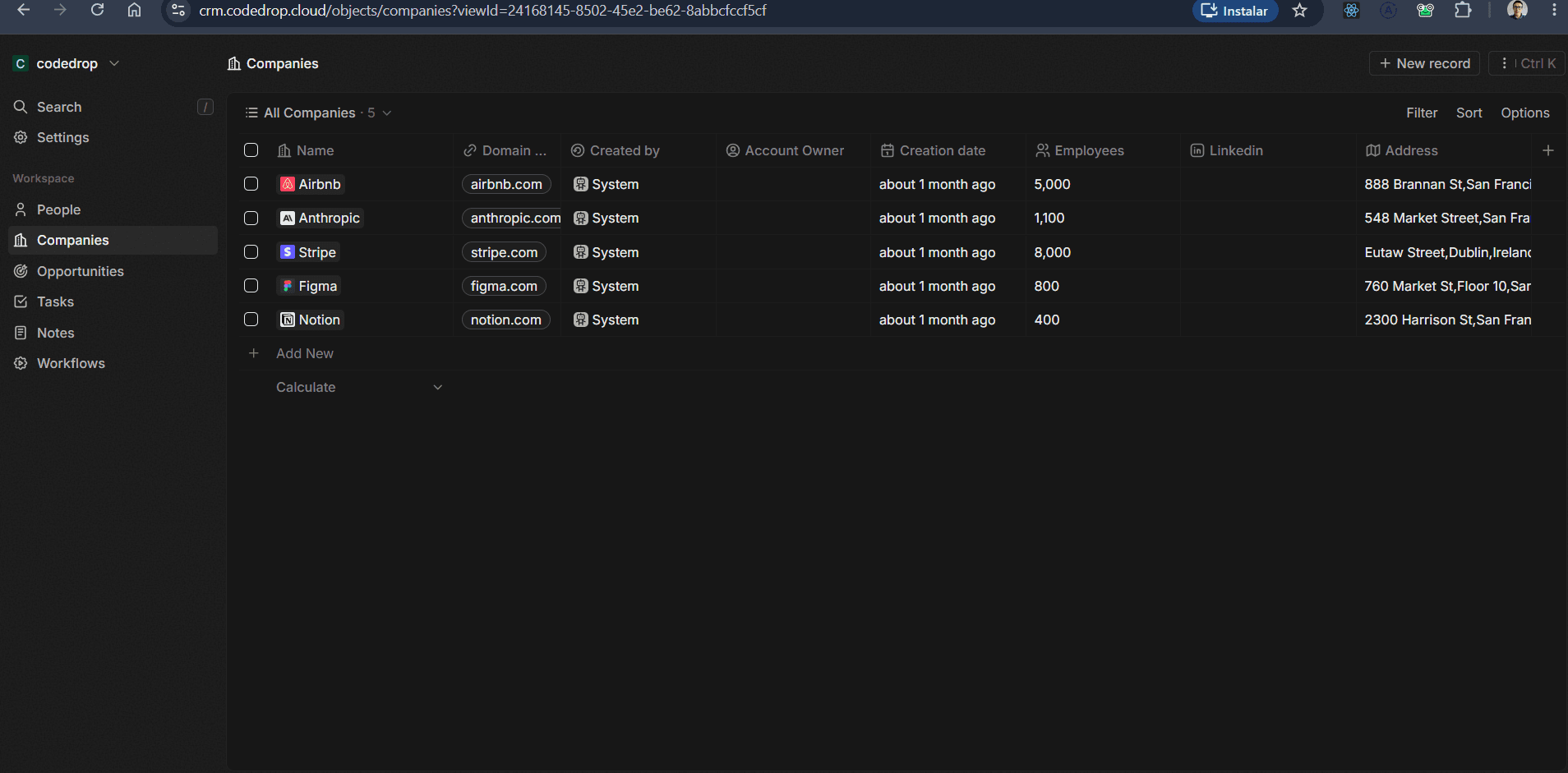The height and width of the screenshot is (773, 1568).
Task: Toggle the select-all checkbox in the header
Action: [251, 150]
